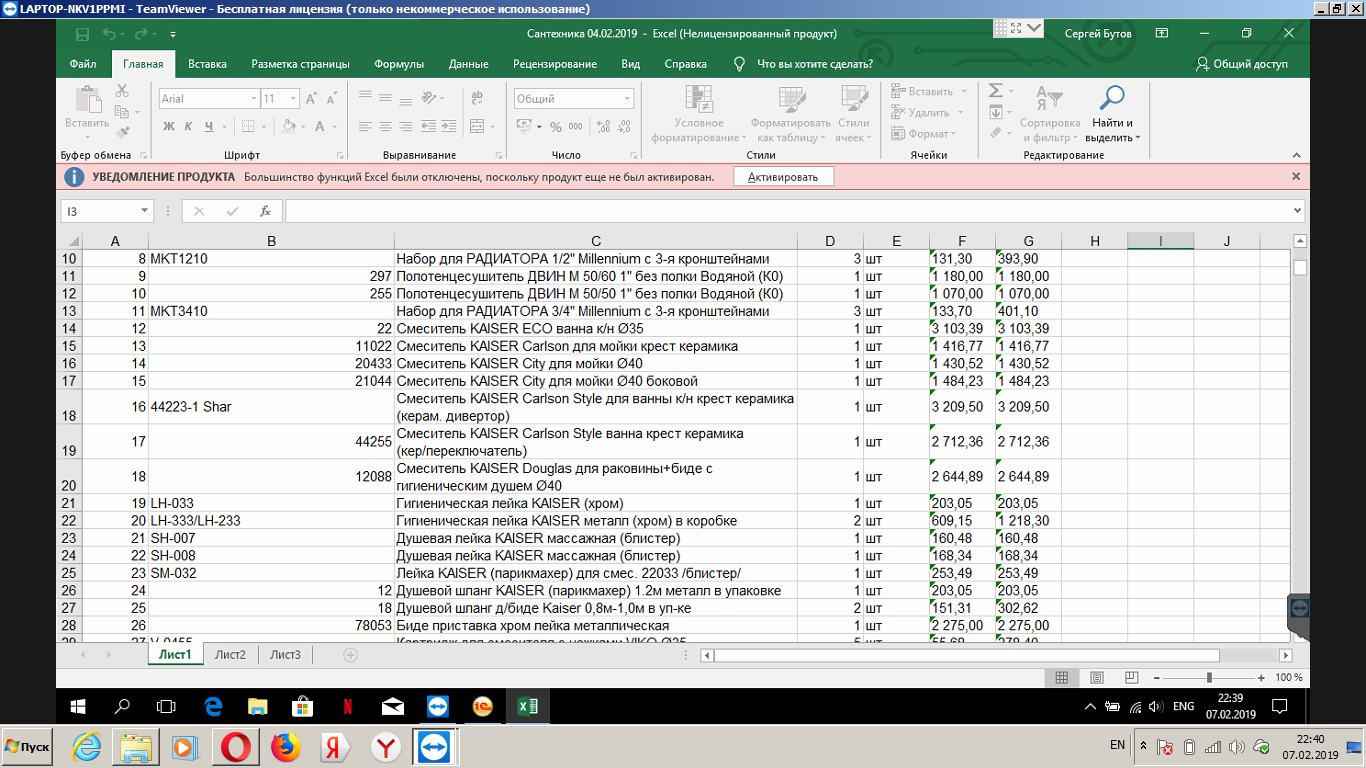
Task: Switch to the Данные tab
Action: click(468, 64)
